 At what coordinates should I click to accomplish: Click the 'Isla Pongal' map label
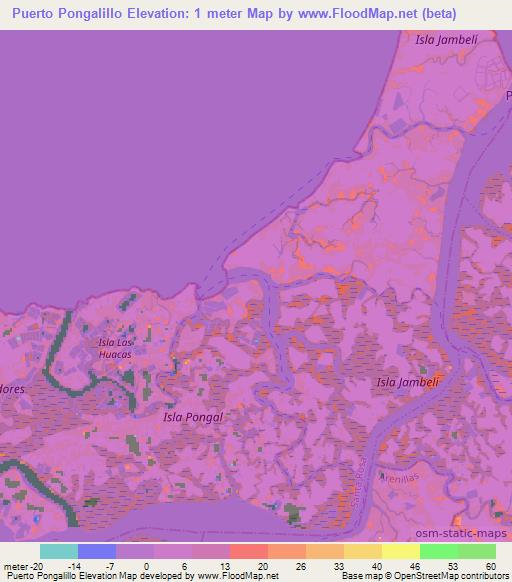[193, 417]
